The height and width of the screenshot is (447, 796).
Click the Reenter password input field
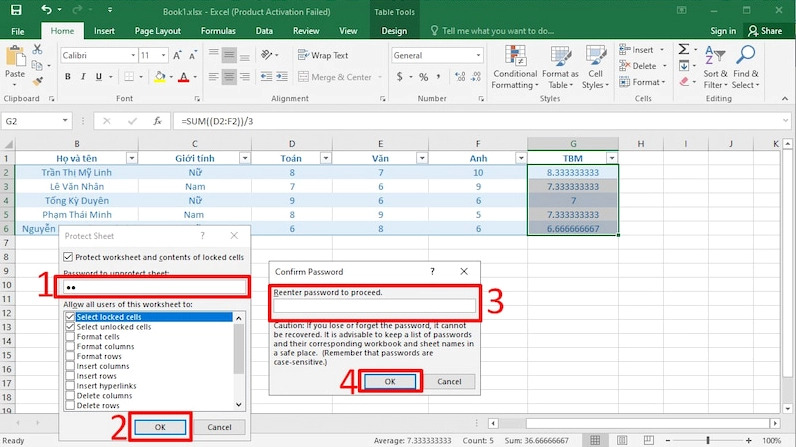pyautogui.click(x=375, y=305)
